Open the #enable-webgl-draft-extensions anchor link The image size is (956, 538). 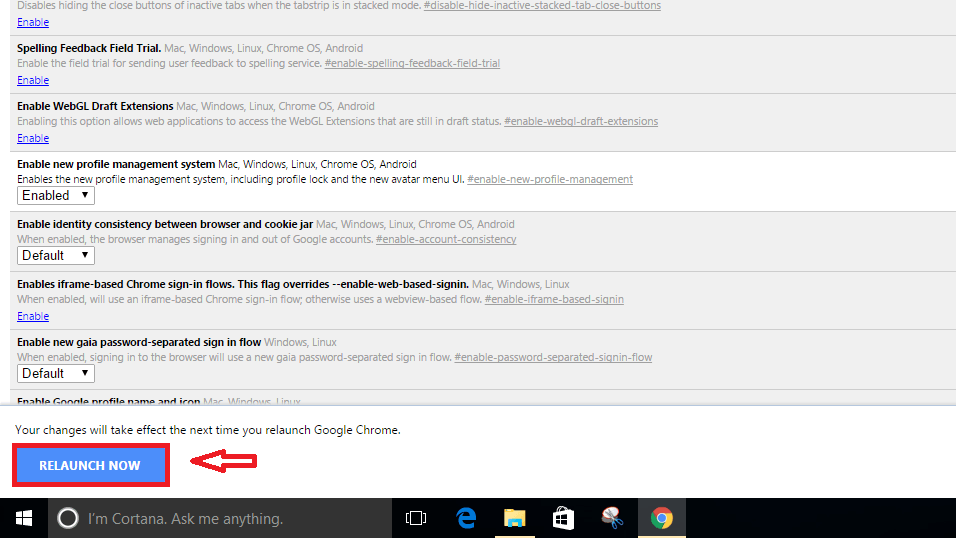[581, 121]
